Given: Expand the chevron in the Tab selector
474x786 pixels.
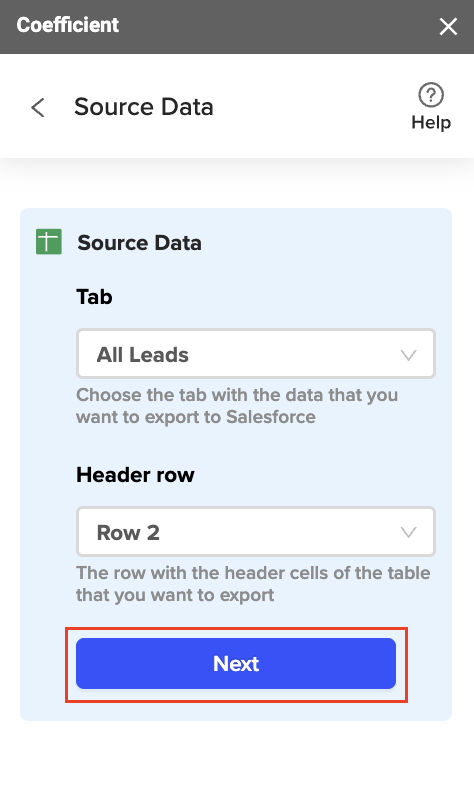Looking at the screenshot, I should click(408, 355).
